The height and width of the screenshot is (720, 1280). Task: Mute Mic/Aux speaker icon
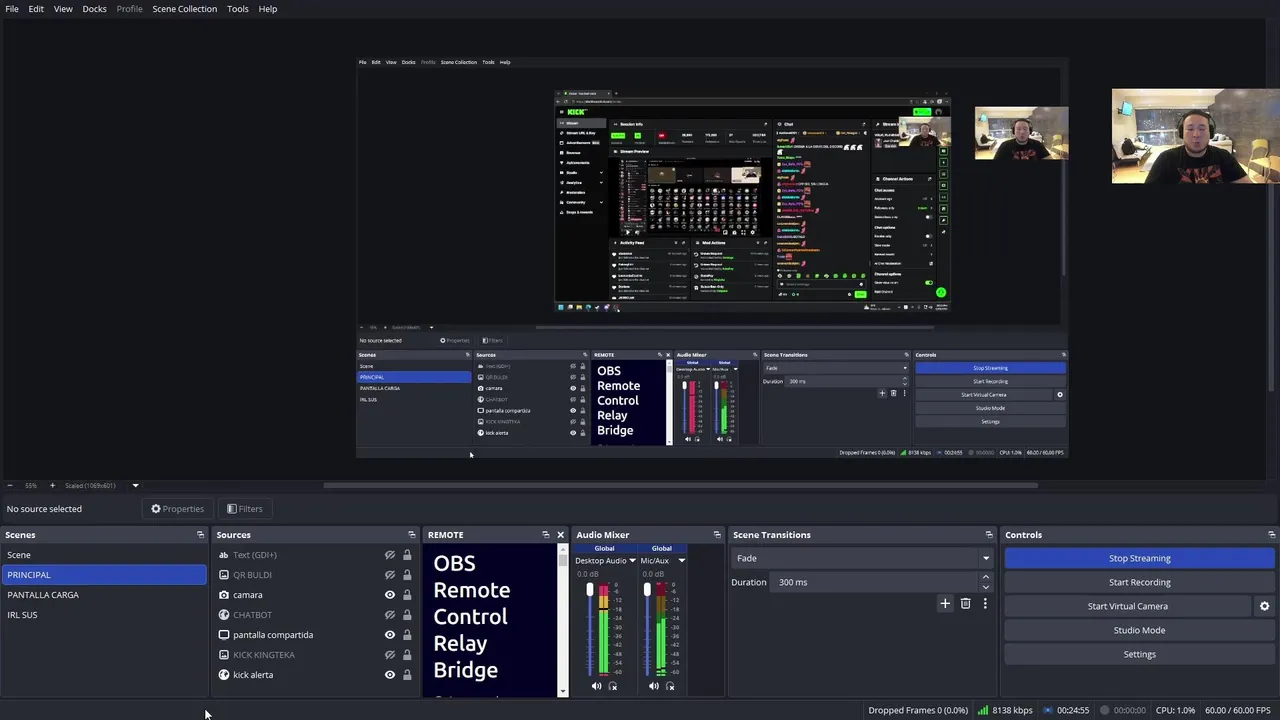[654, 686]
